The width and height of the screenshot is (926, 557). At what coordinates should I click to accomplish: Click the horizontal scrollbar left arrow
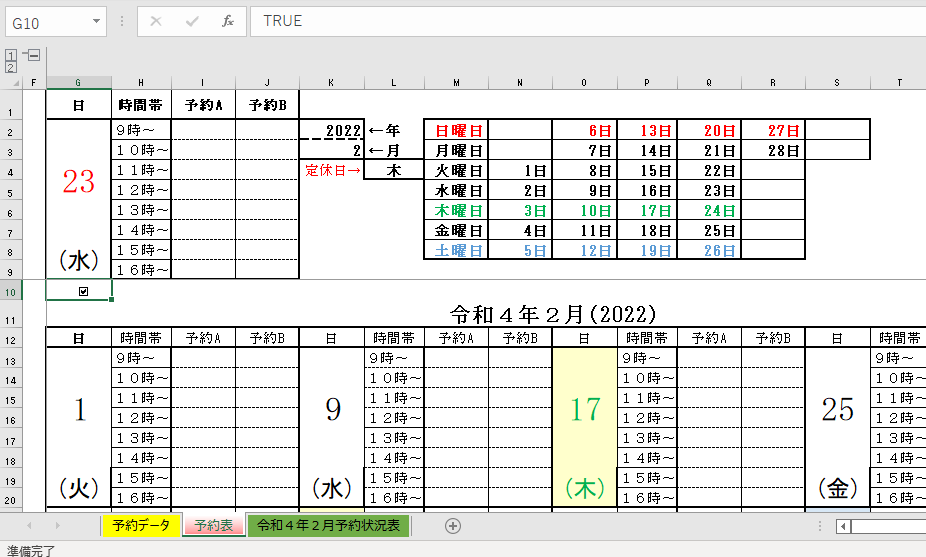843,526
